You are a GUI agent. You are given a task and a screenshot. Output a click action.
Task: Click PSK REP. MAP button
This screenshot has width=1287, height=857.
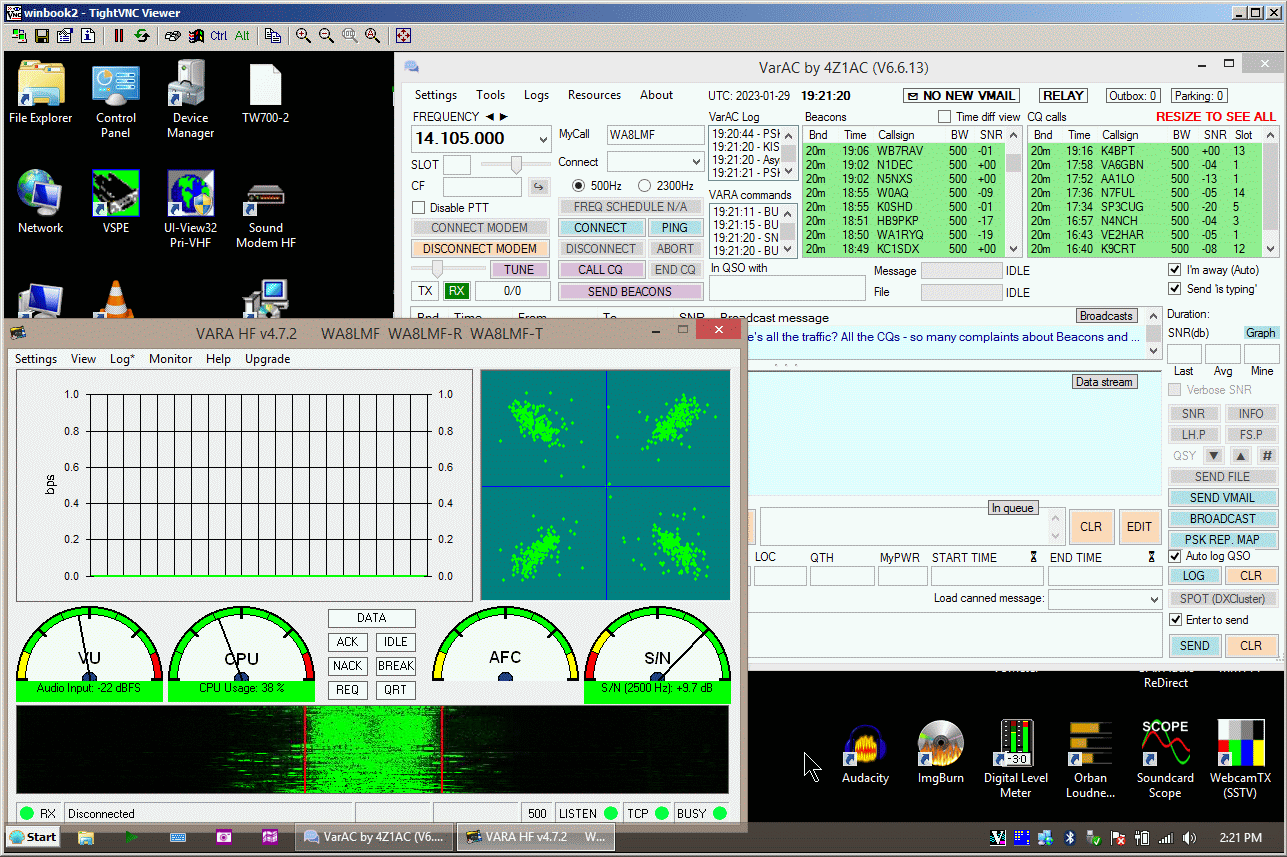click(x=1222, y=540)
